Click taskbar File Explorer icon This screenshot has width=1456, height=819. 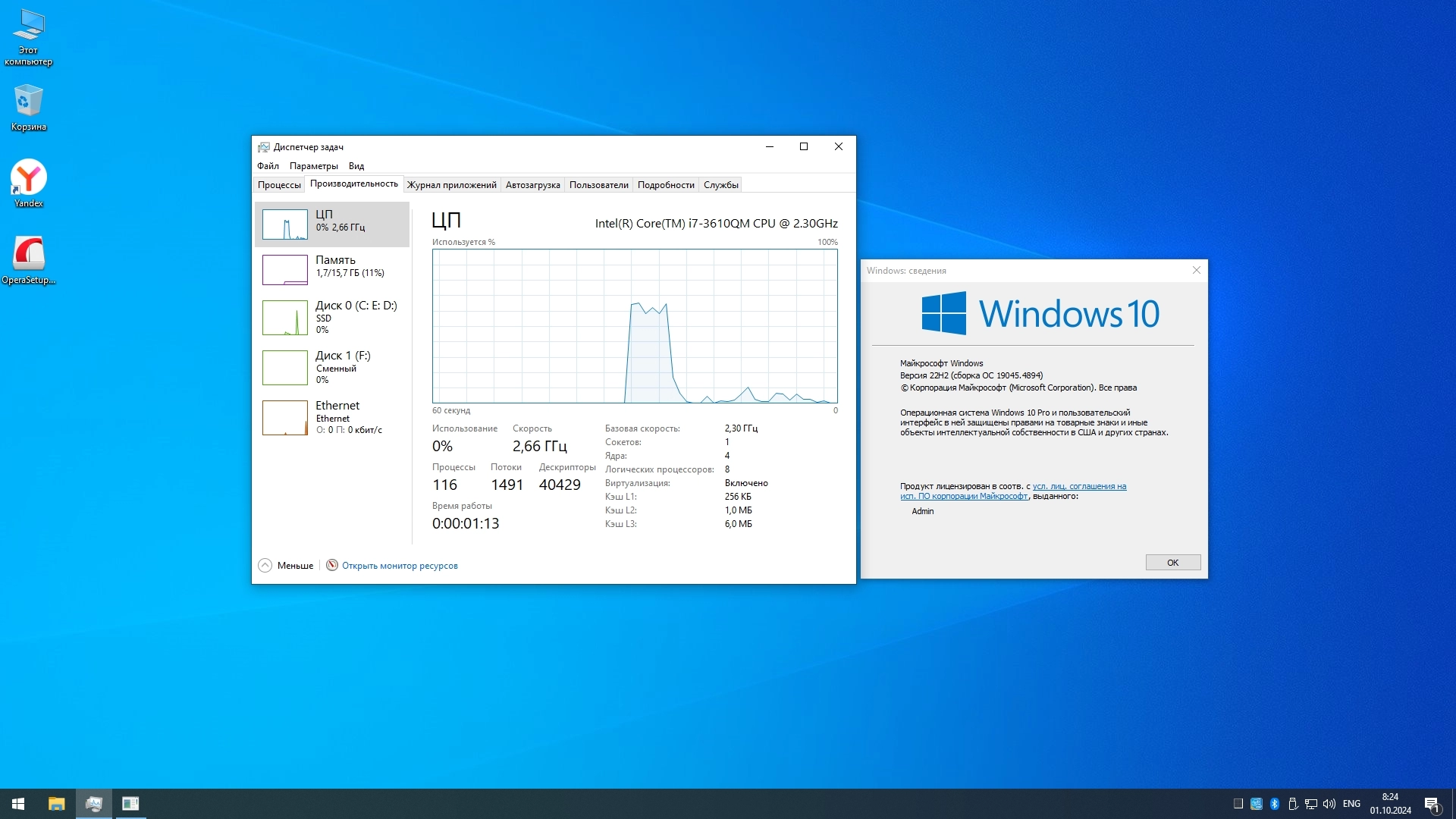[x=57, y=804]
